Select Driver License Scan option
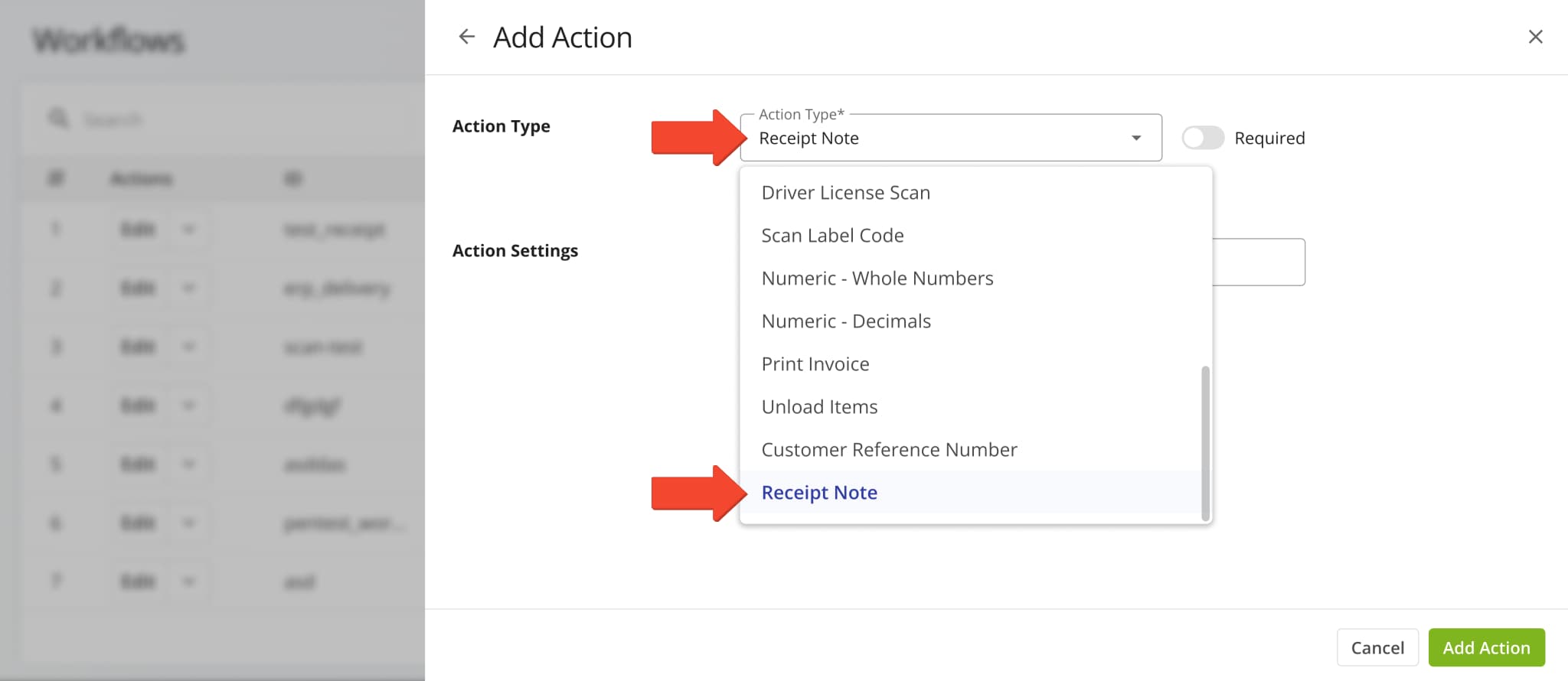The width and height of the screenshot is (1568, 681). [845, 193]
